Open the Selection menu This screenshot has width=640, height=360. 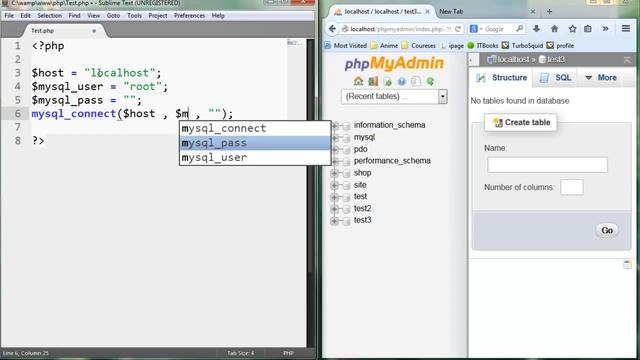50,16
